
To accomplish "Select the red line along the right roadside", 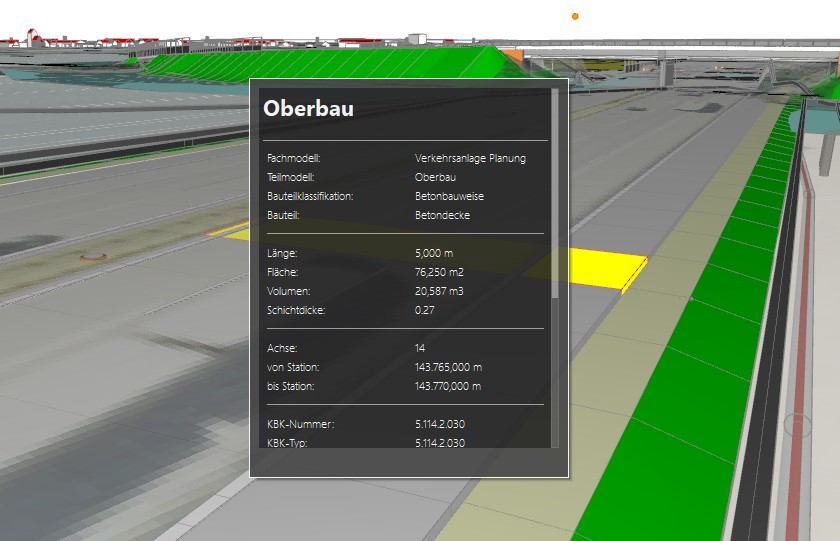I will (x=801, y=348).
